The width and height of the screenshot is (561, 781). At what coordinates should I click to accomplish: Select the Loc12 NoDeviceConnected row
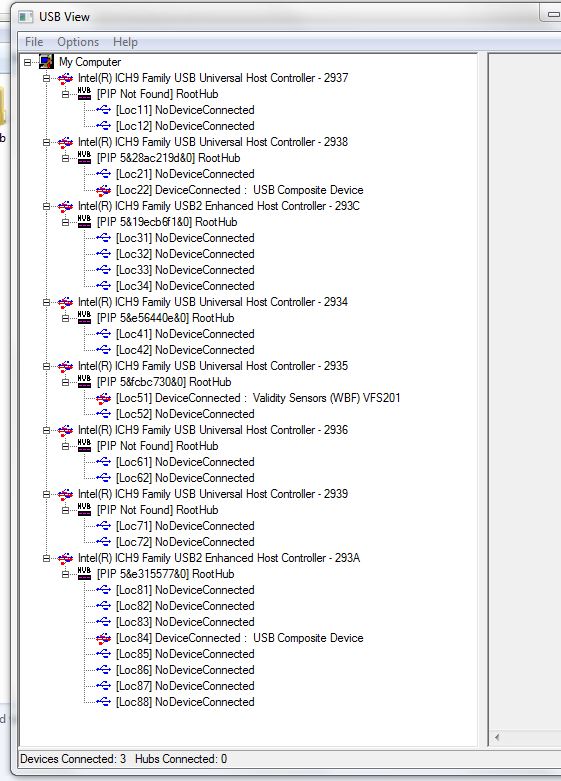point(185,126)
